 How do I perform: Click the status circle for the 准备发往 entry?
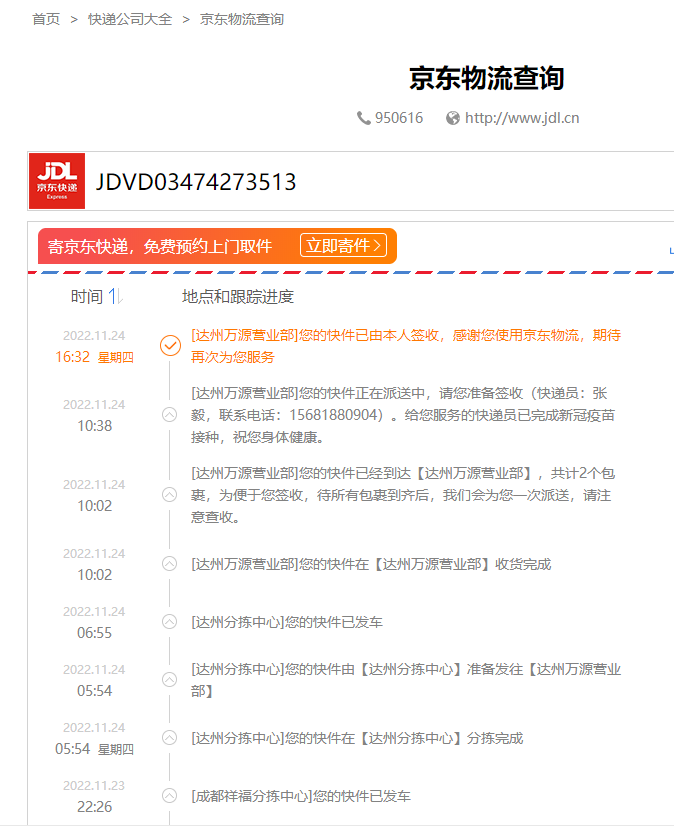pyautogui.click(x=169, y=679)
